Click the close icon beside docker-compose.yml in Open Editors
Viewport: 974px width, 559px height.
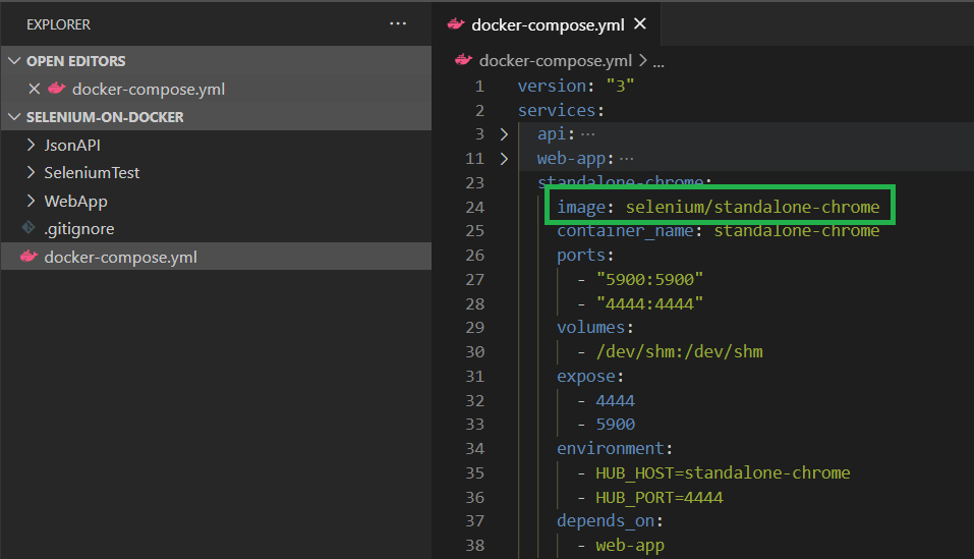(34, 89)
